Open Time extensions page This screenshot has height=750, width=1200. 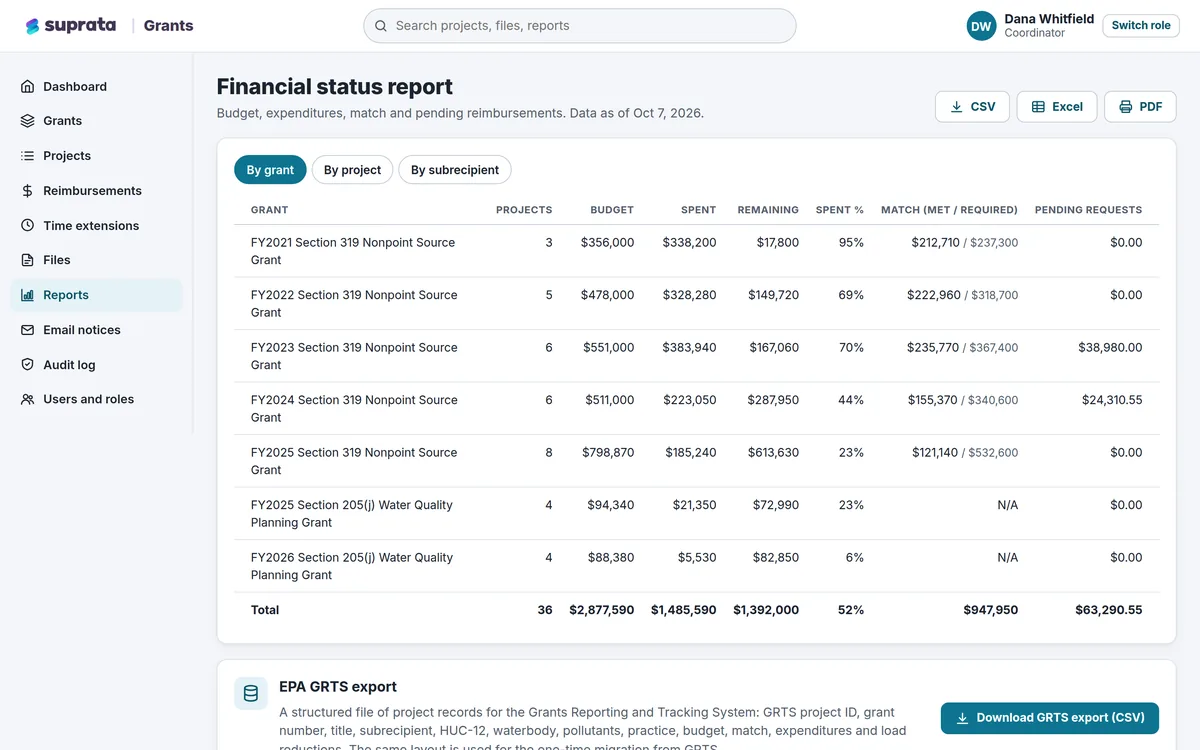(96, 226)
